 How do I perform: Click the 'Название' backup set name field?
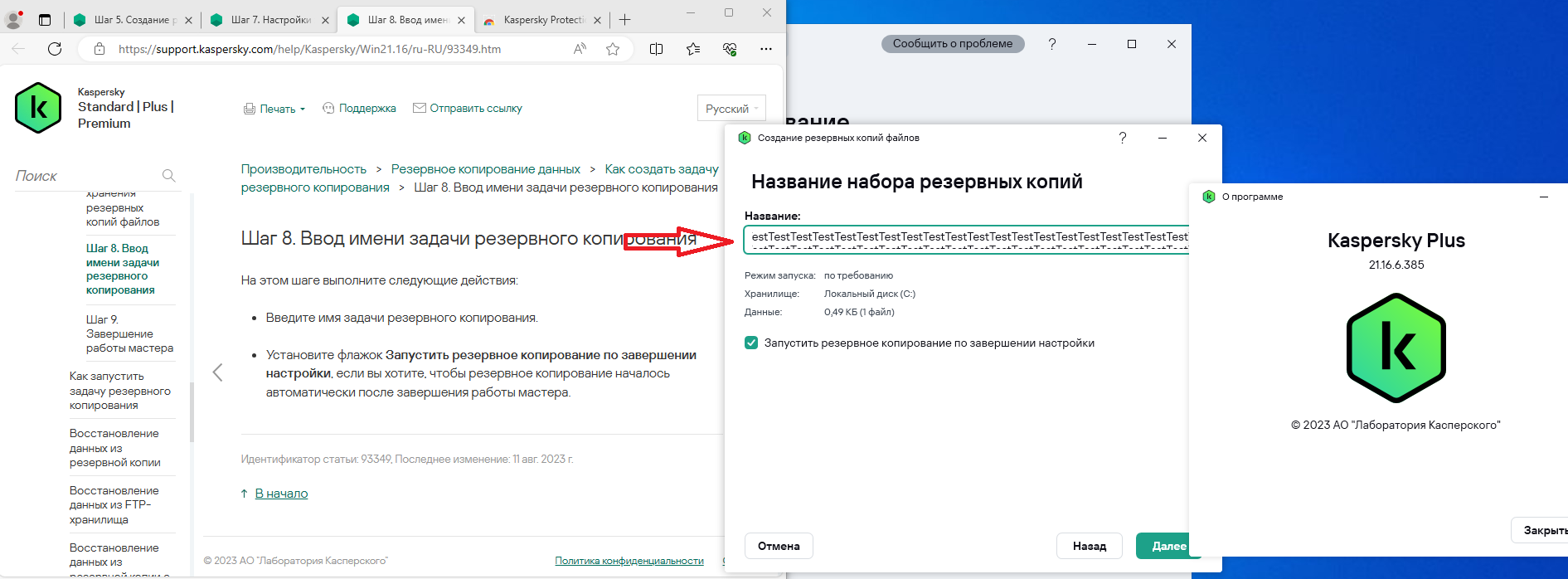coord(967,239)
